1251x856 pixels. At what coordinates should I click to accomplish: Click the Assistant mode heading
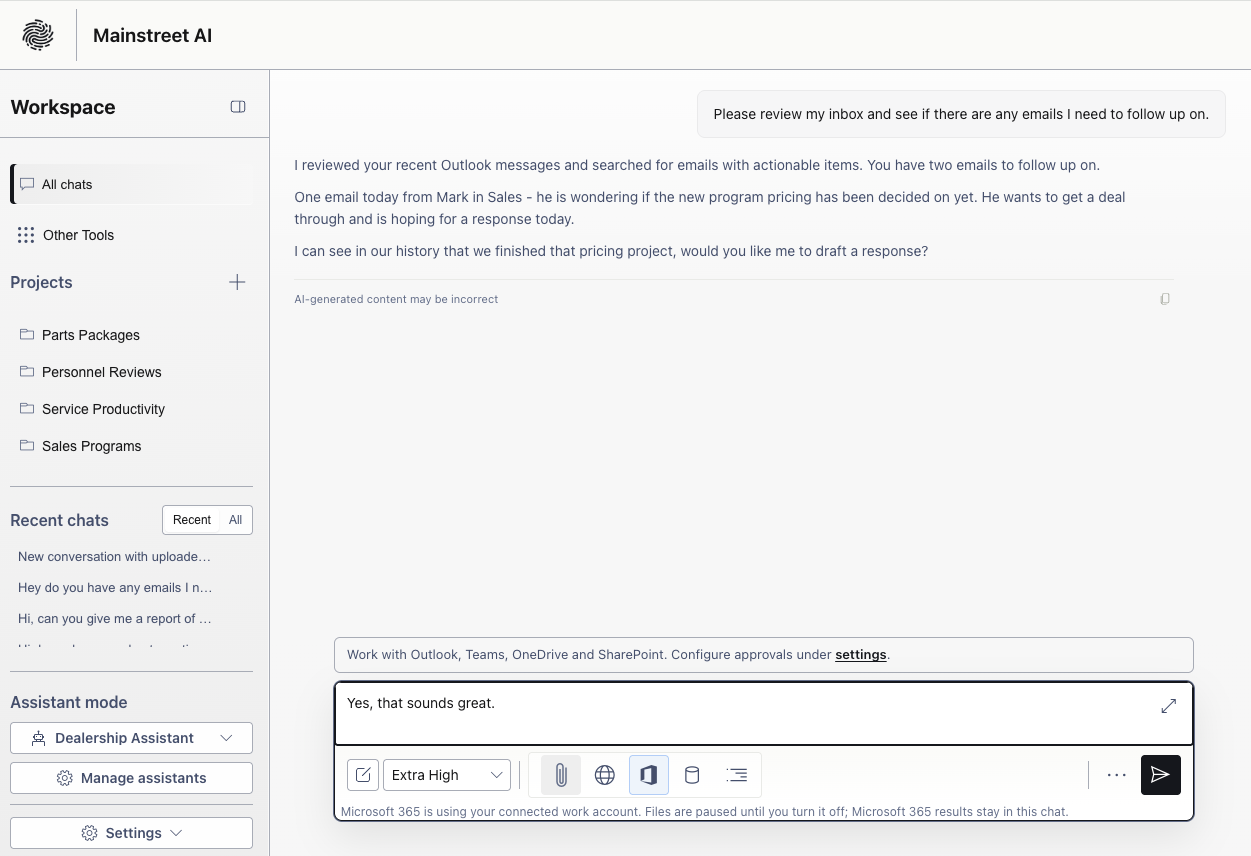coord(69,702)
